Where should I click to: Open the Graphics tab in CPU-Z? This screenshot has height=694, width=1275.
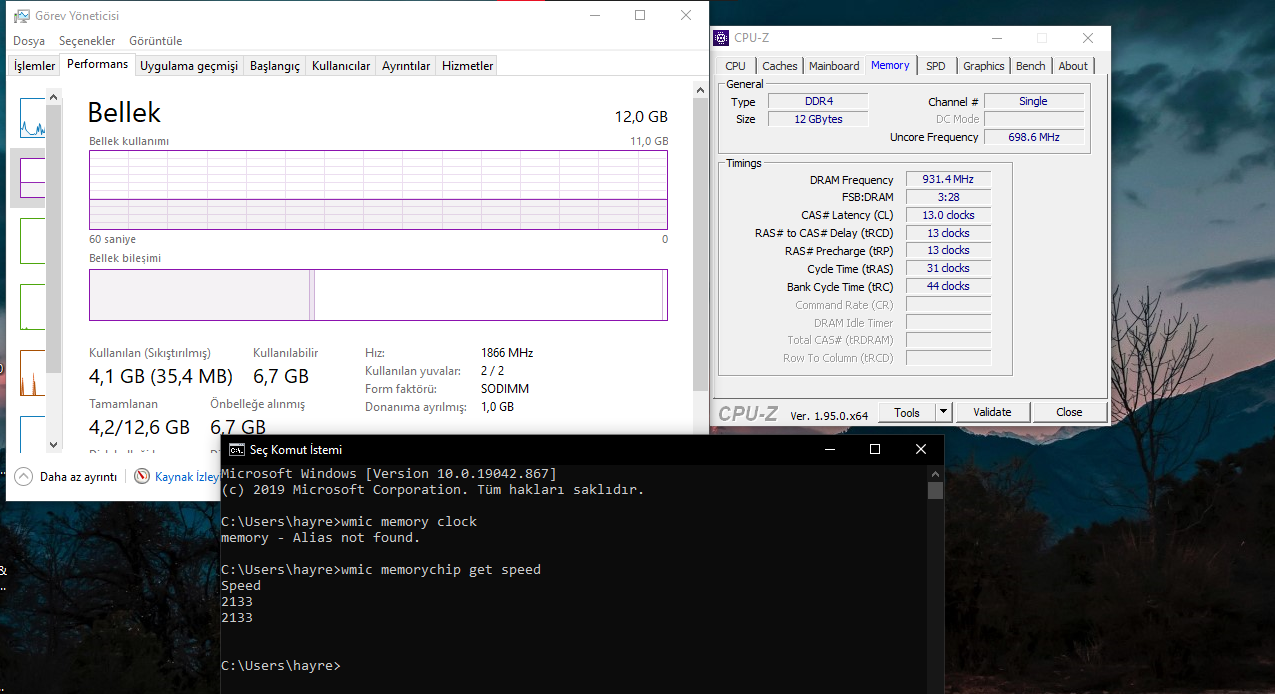coord(983,66)
